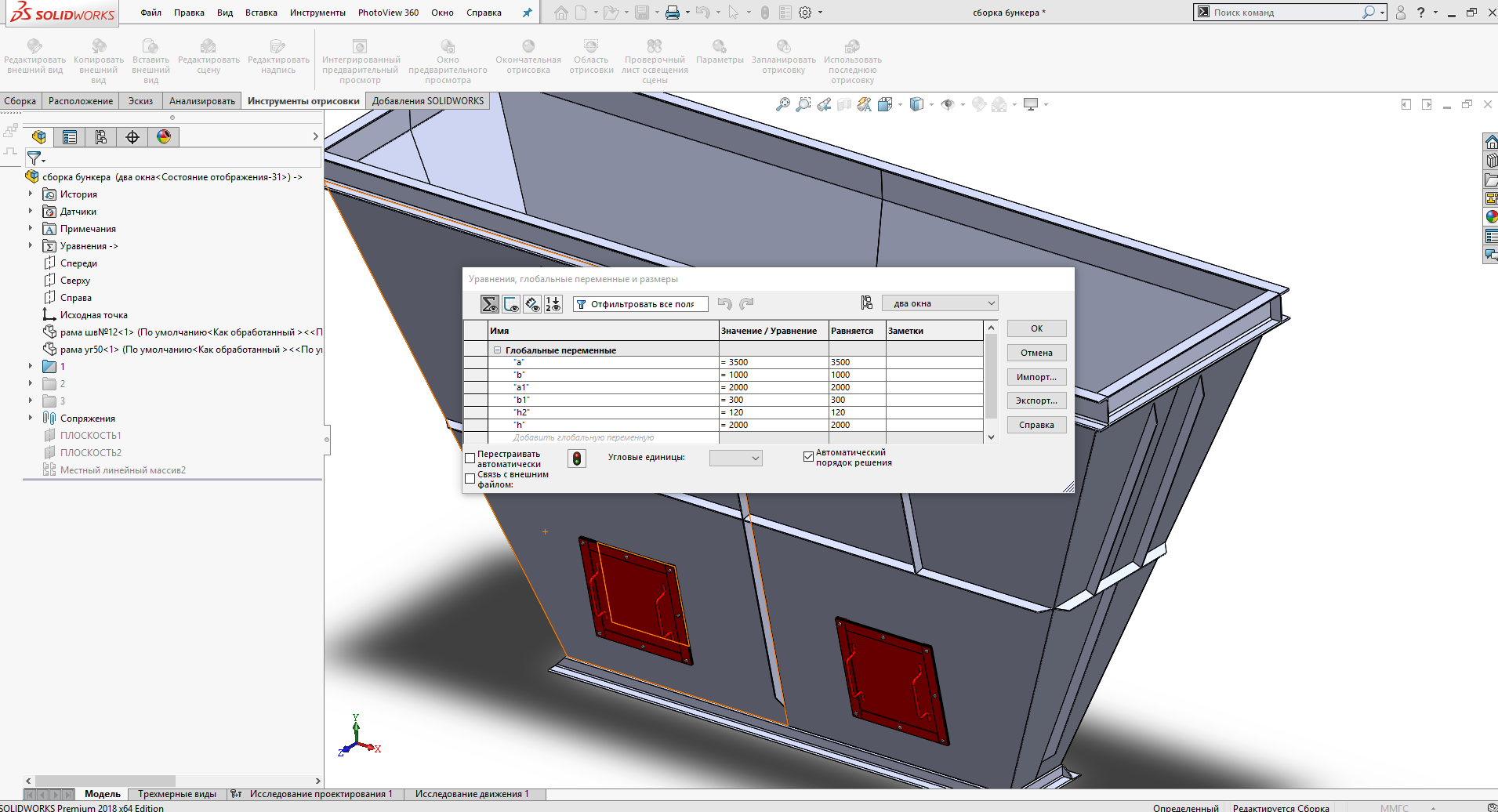The width and height of the screenshot is (1498, 812).
Task: Collapse the Глобальные переменные group
Action: pos(497,350)
